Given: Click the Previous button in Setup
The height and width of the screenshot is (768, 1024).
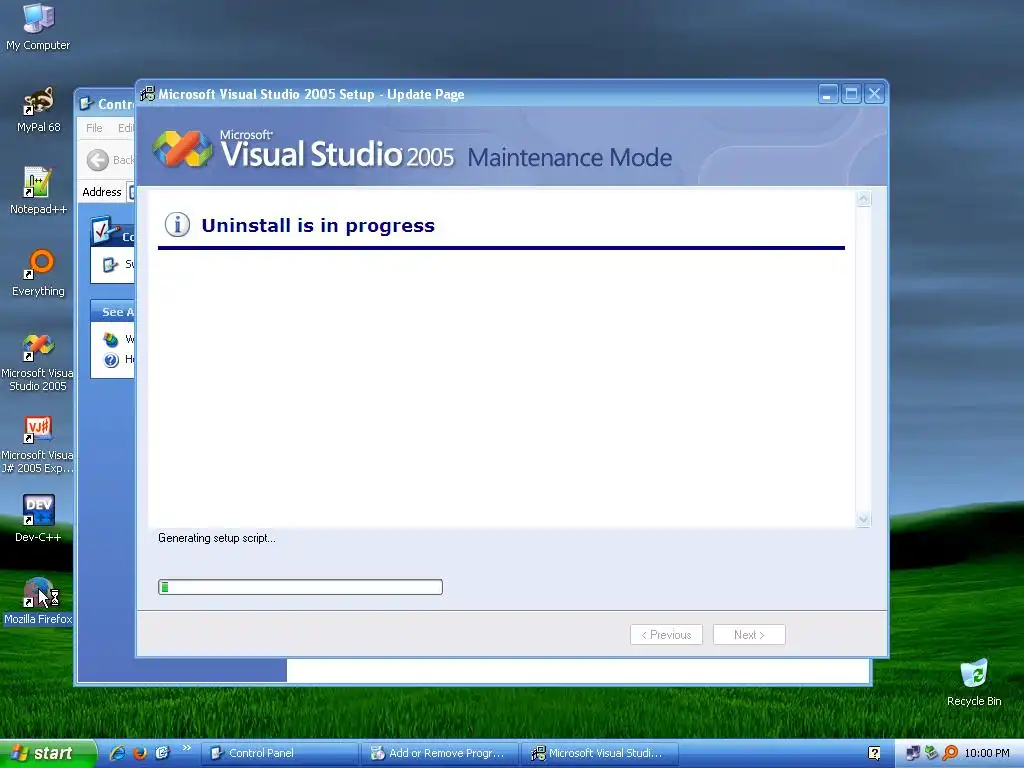Looking at the screenshot, I should [666, 635].
